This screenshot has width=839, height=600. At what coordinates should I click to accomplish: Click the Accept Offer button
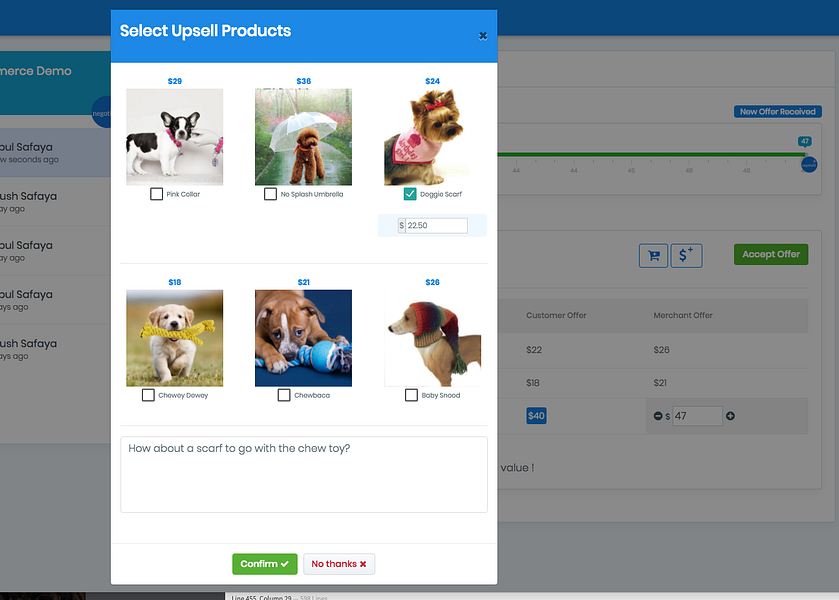click(x=771, y=254)
